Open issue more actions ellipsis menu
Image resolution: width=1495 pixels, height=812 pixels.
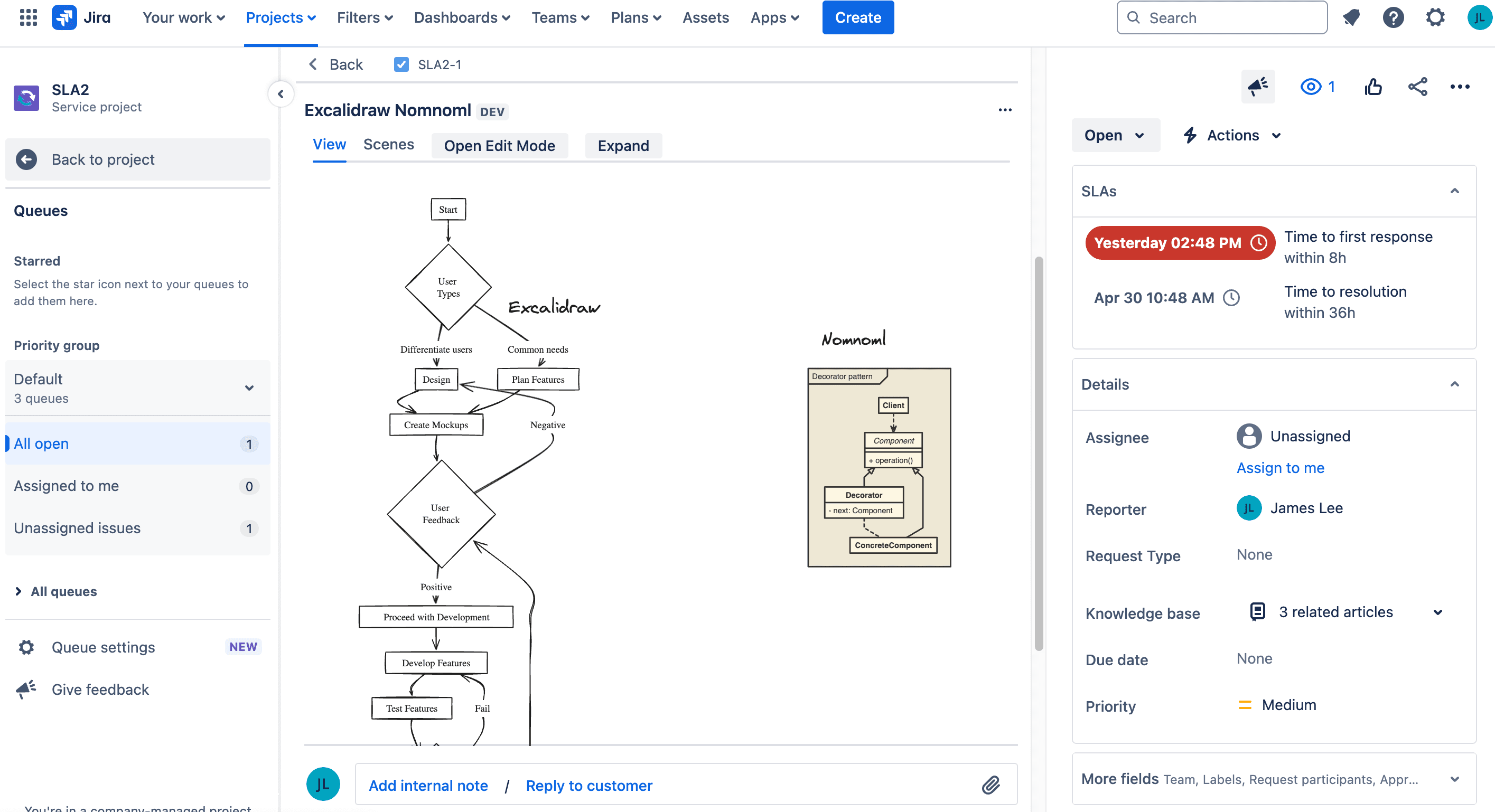(x=1460, y=87)
